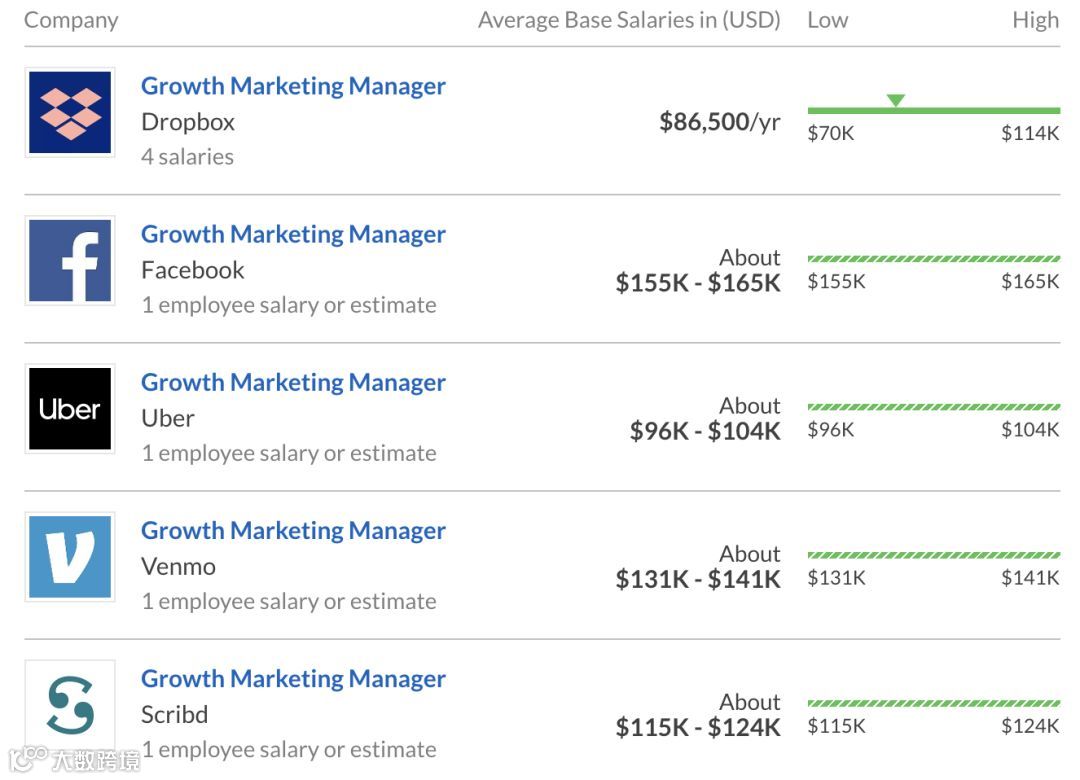1080x780 pixels.
Task: Click the green triangle marker on Dropbox salary bar
Action: [x=896, y=100]
